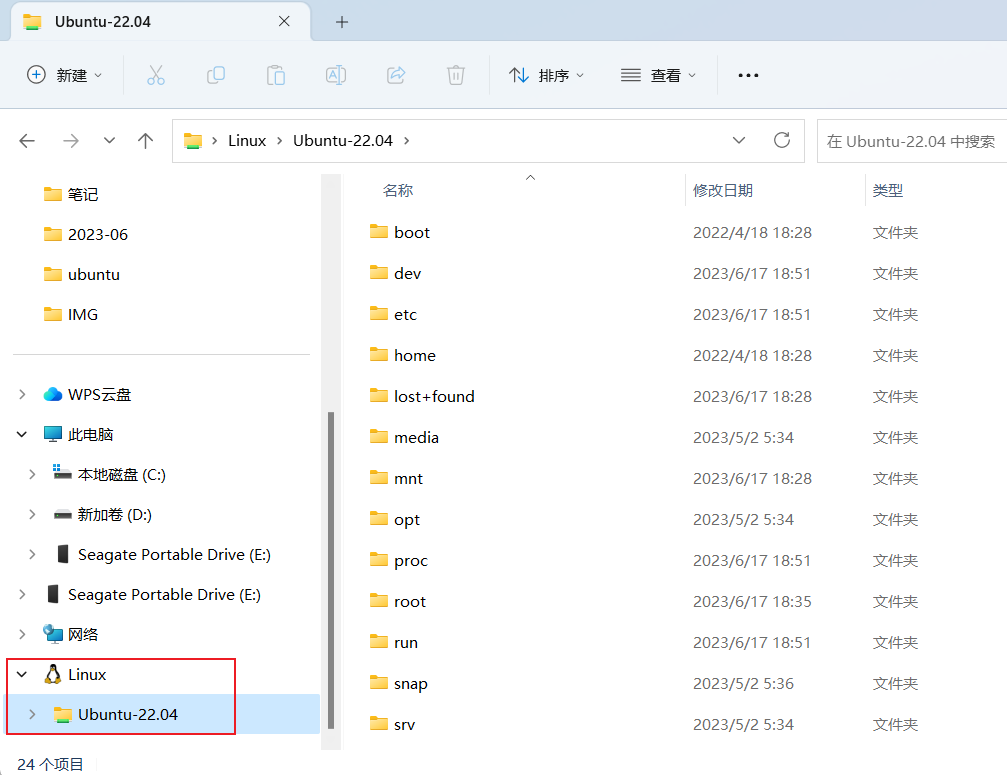Viewport: 1007px width, 775px height.
Task: Click Linux in the address bar breadcrumb
Action: 247,141
